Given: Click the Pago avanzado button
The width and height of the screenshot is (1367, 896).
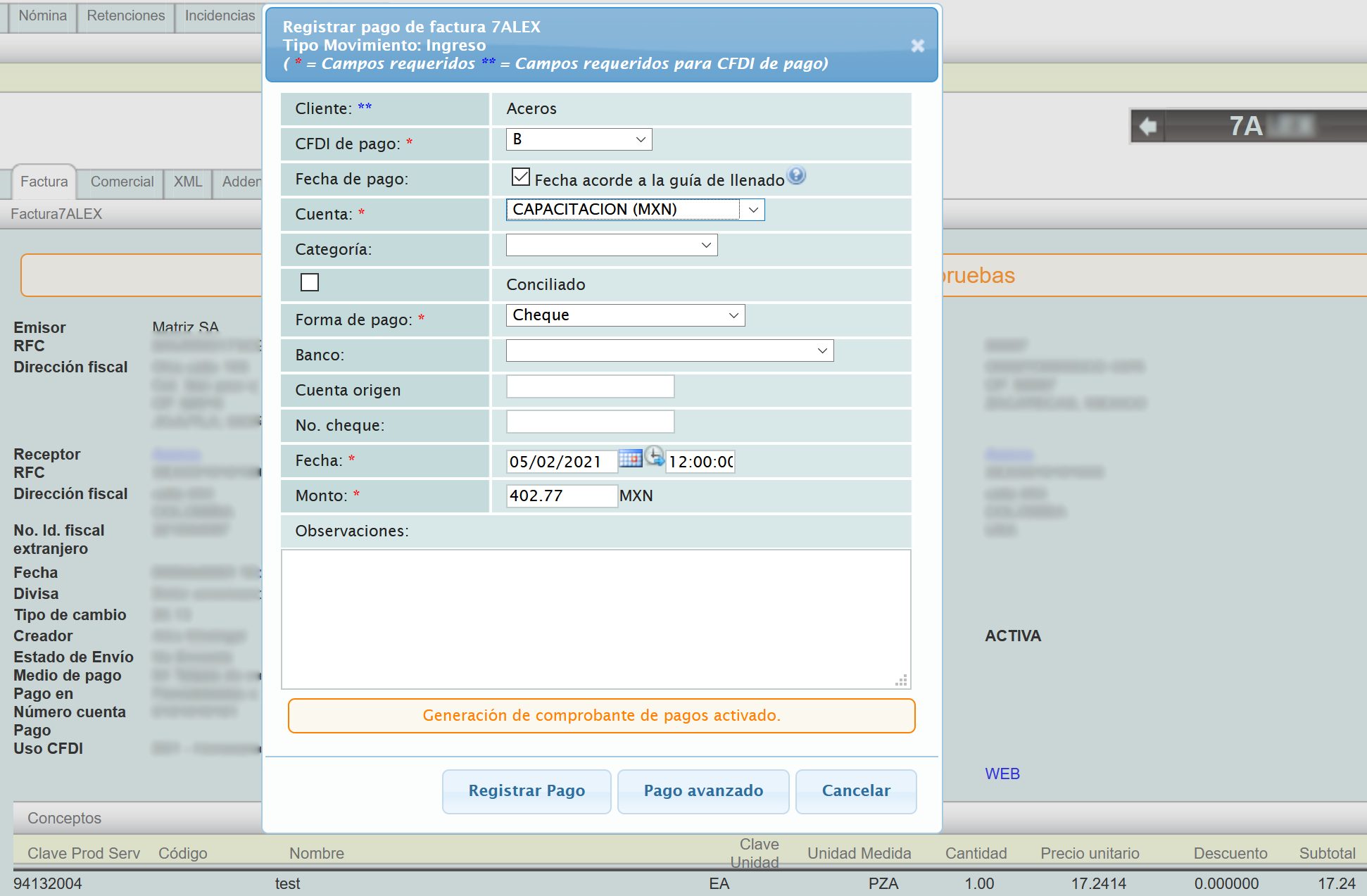Looking at the screenshot, I should coord(703,791).
